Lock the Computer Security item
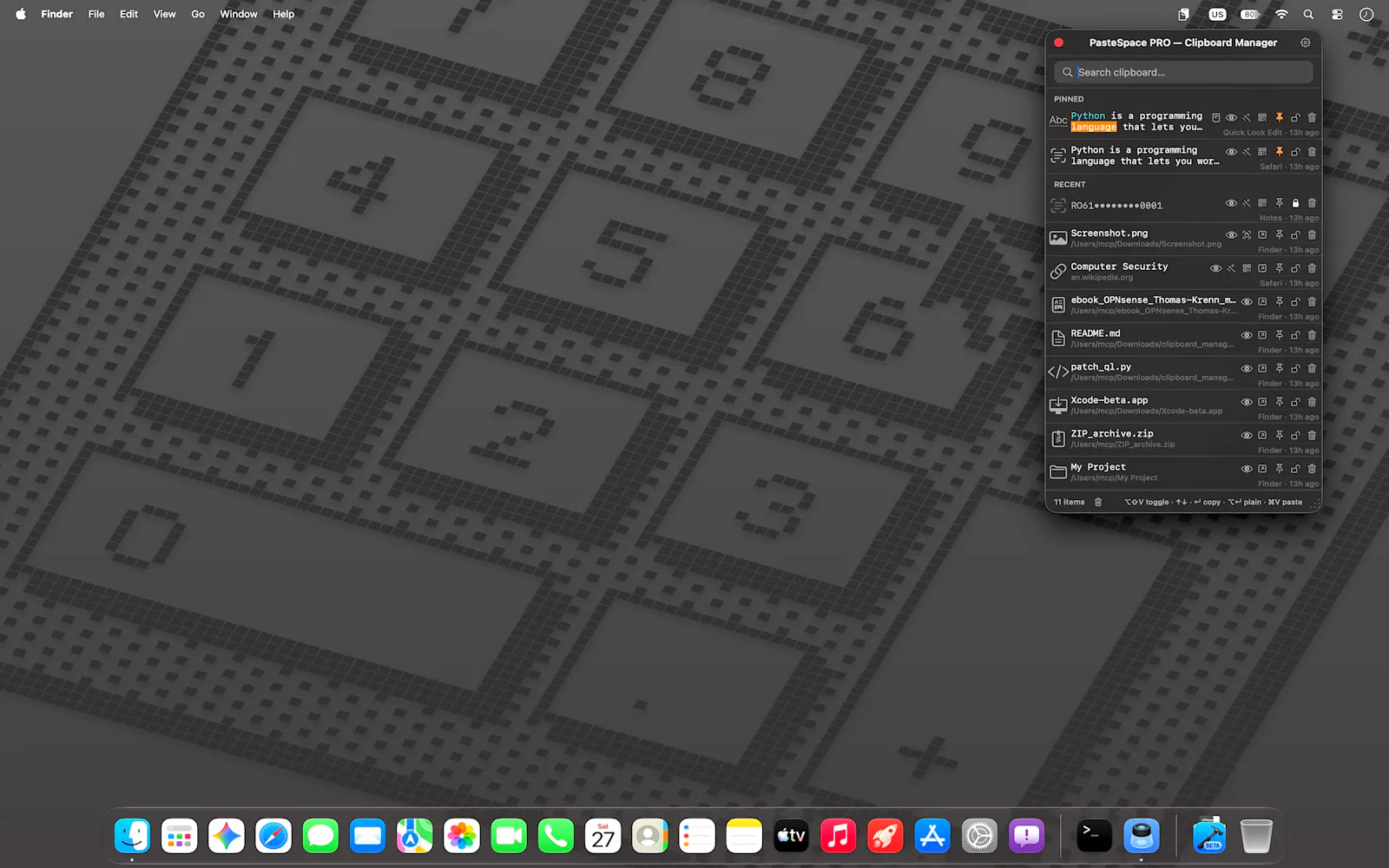The height and width of the screenshot is (868, 1389). [1295, 268]
